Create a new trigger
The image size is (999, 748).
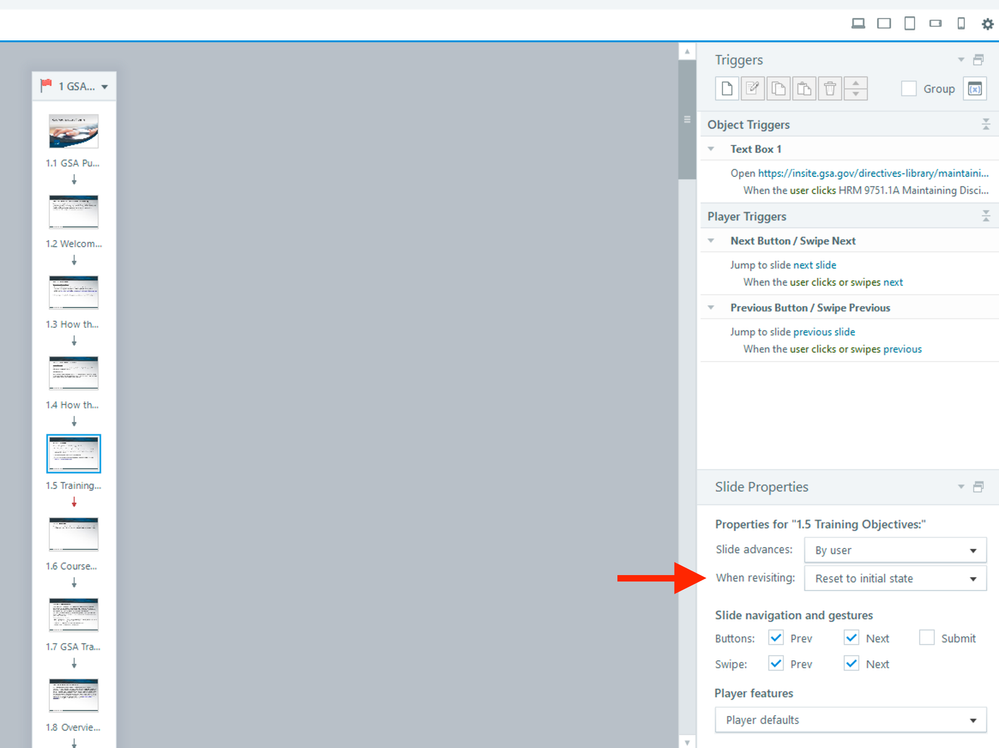pos(727,89)
